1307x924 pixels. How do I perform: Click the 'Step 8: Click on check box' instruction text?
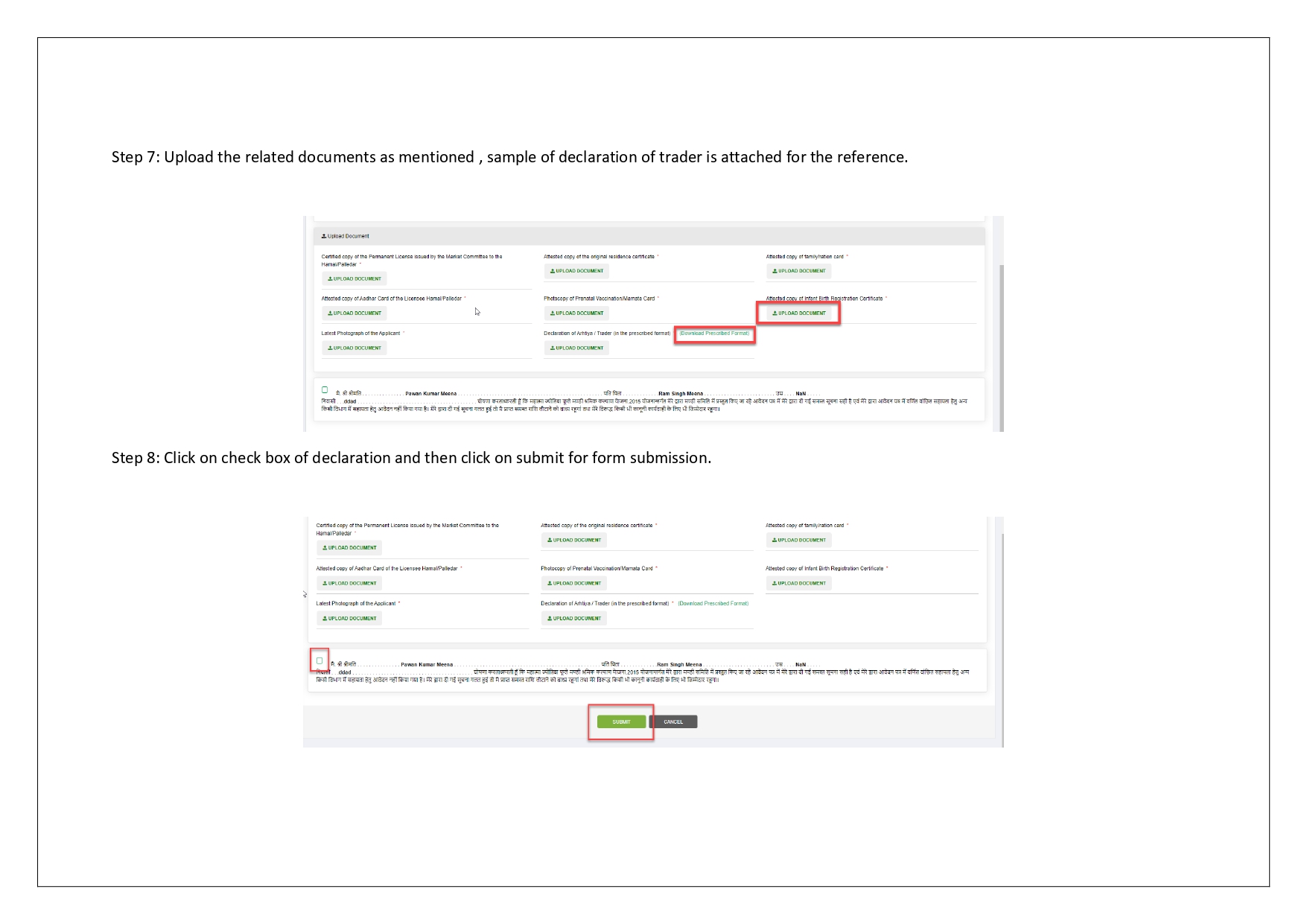coord(411,458)
